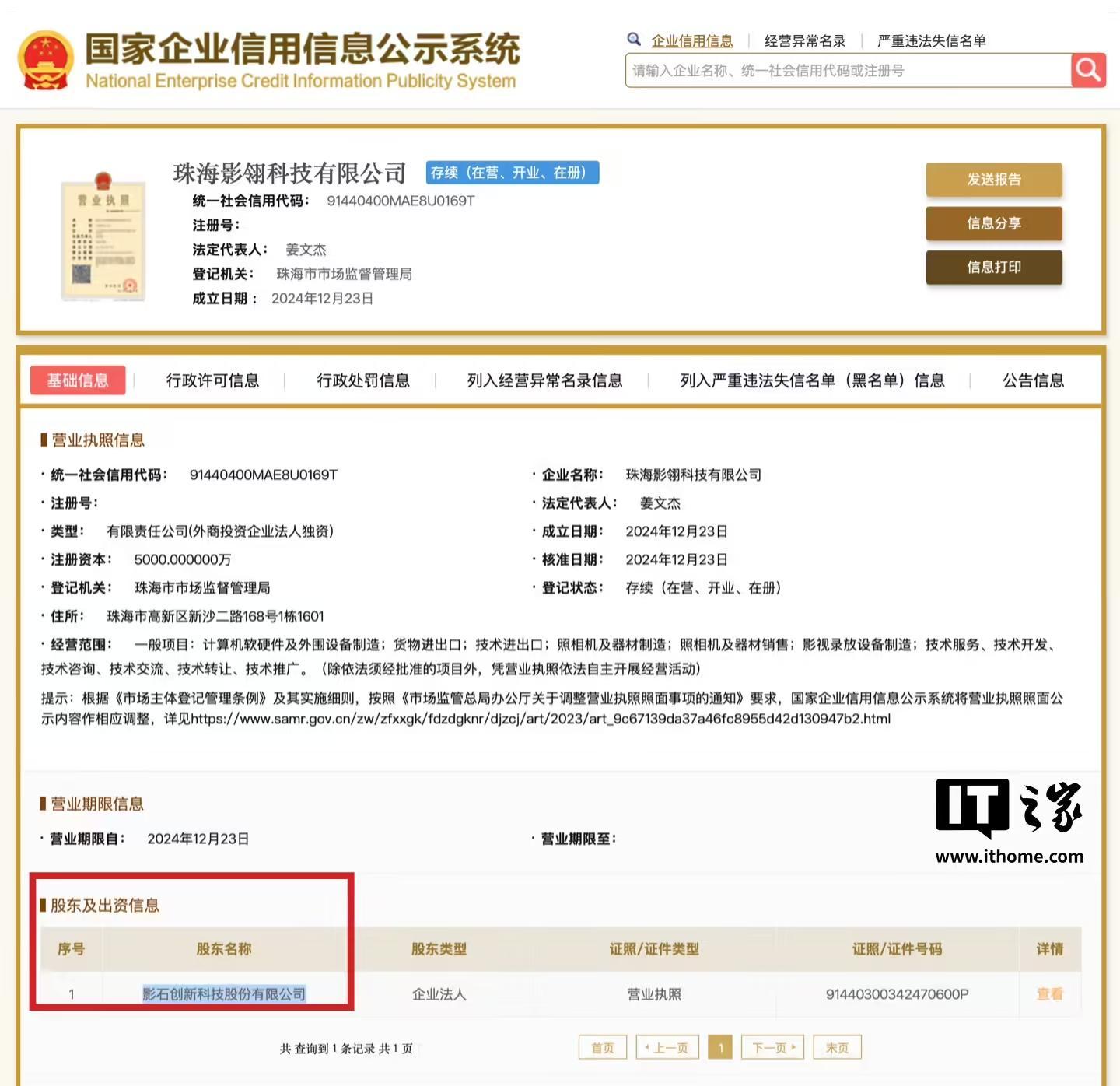Image resolution: width=1120 pixels, height=1086 pixels.
Task: Click shareholder type cell 企业法人
Action: (x=439, y=994)
